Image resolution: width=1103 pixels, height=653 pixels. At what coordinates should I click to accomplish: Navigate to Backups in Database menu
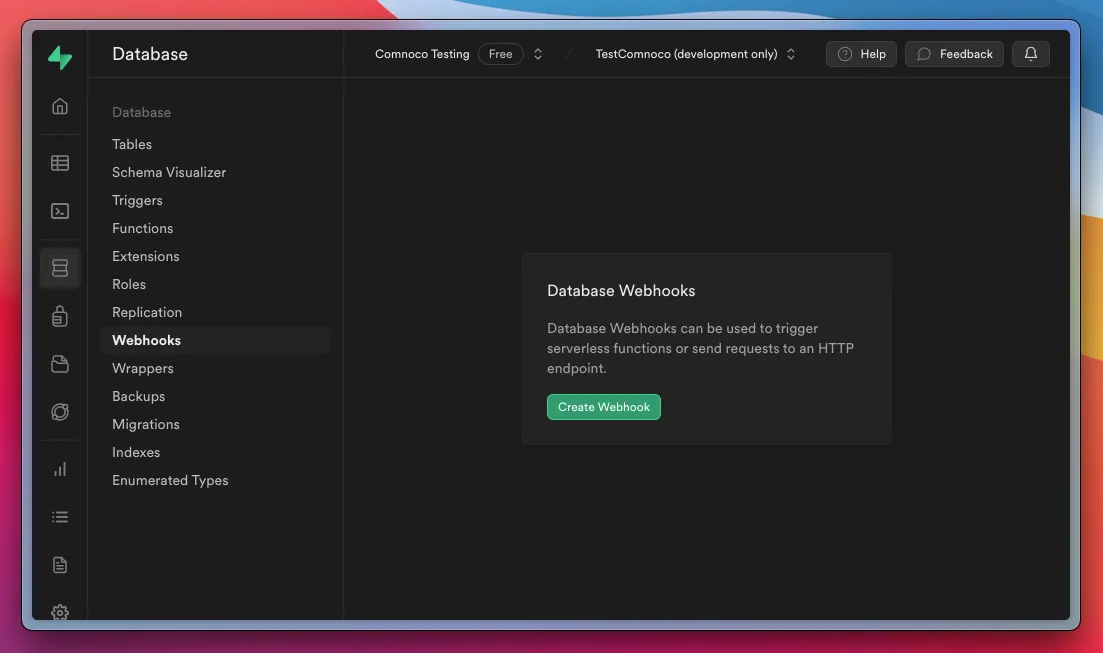(138, 396)
